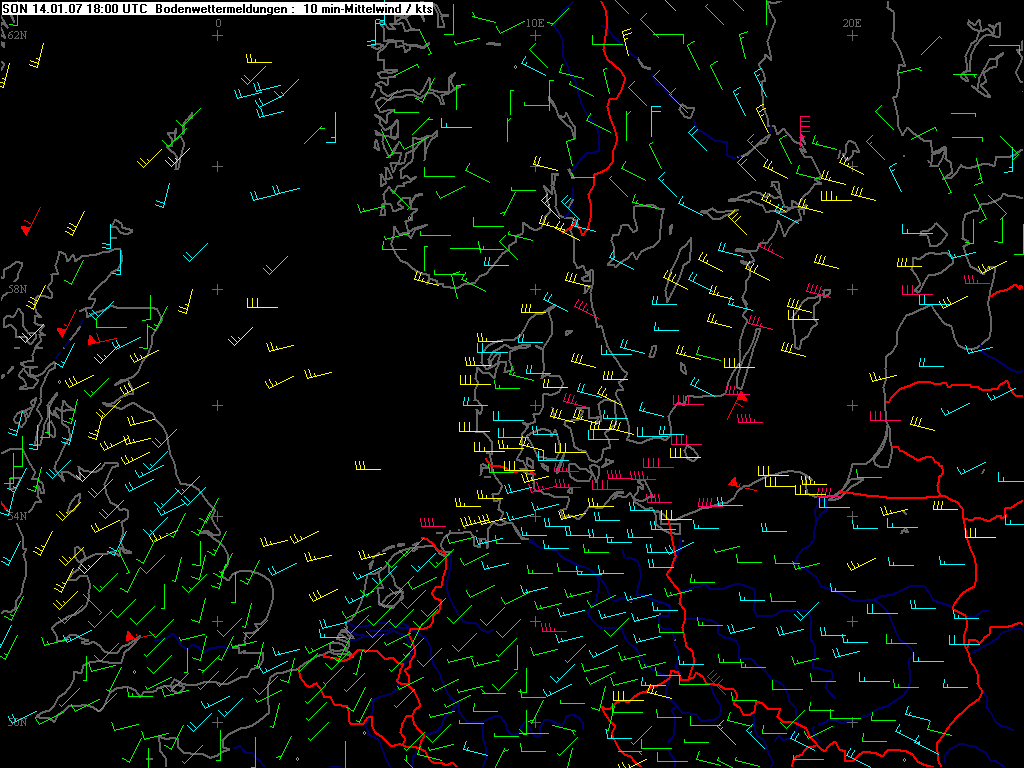Viewport: 1024px width, 768px height.
Task: Click the SON 14.01.07 18:00 UTC timestamp
Action: (x=75, y=8)
